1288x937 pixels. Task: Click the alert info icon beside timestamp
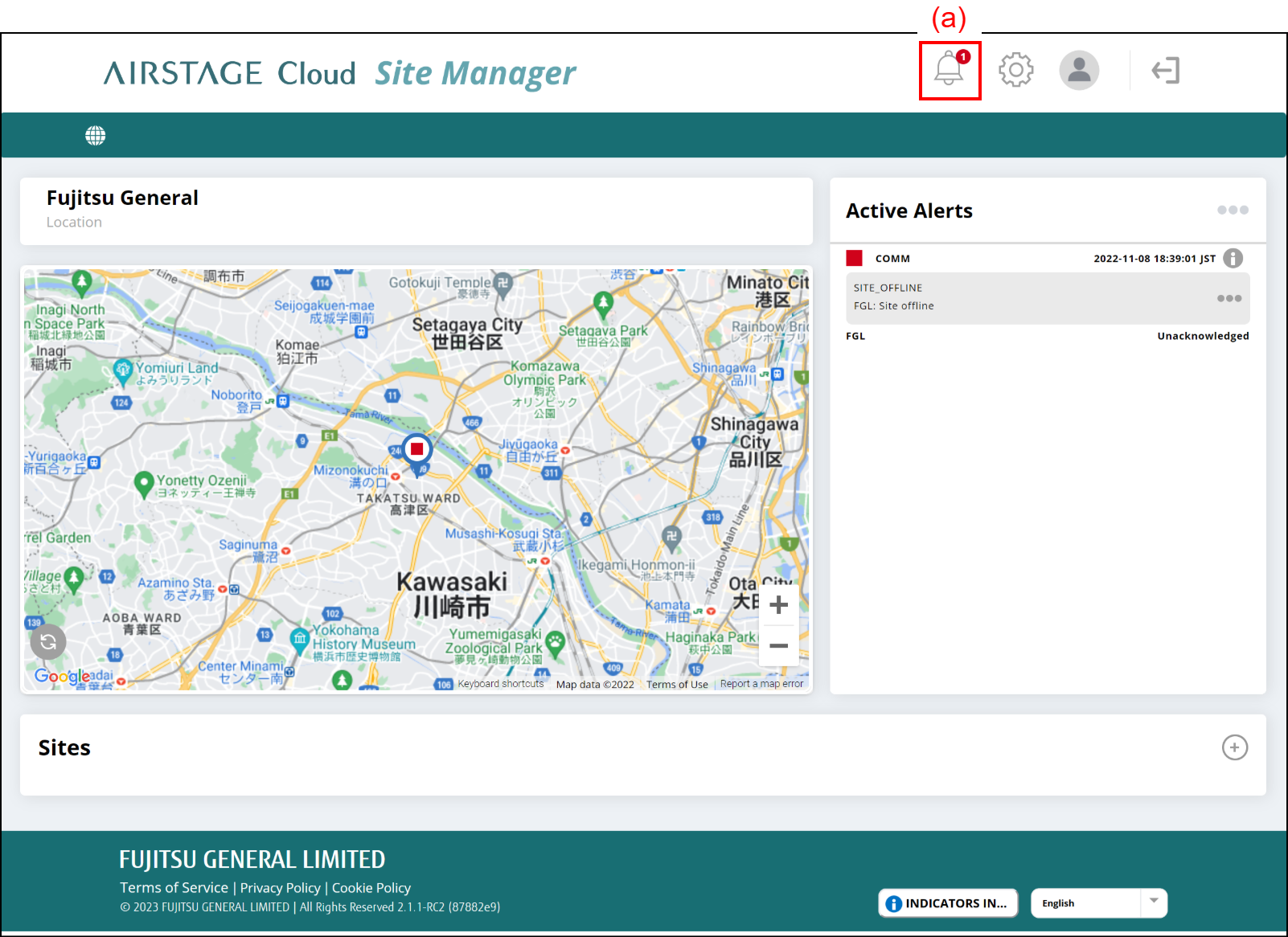click(x=1233, y=258)
